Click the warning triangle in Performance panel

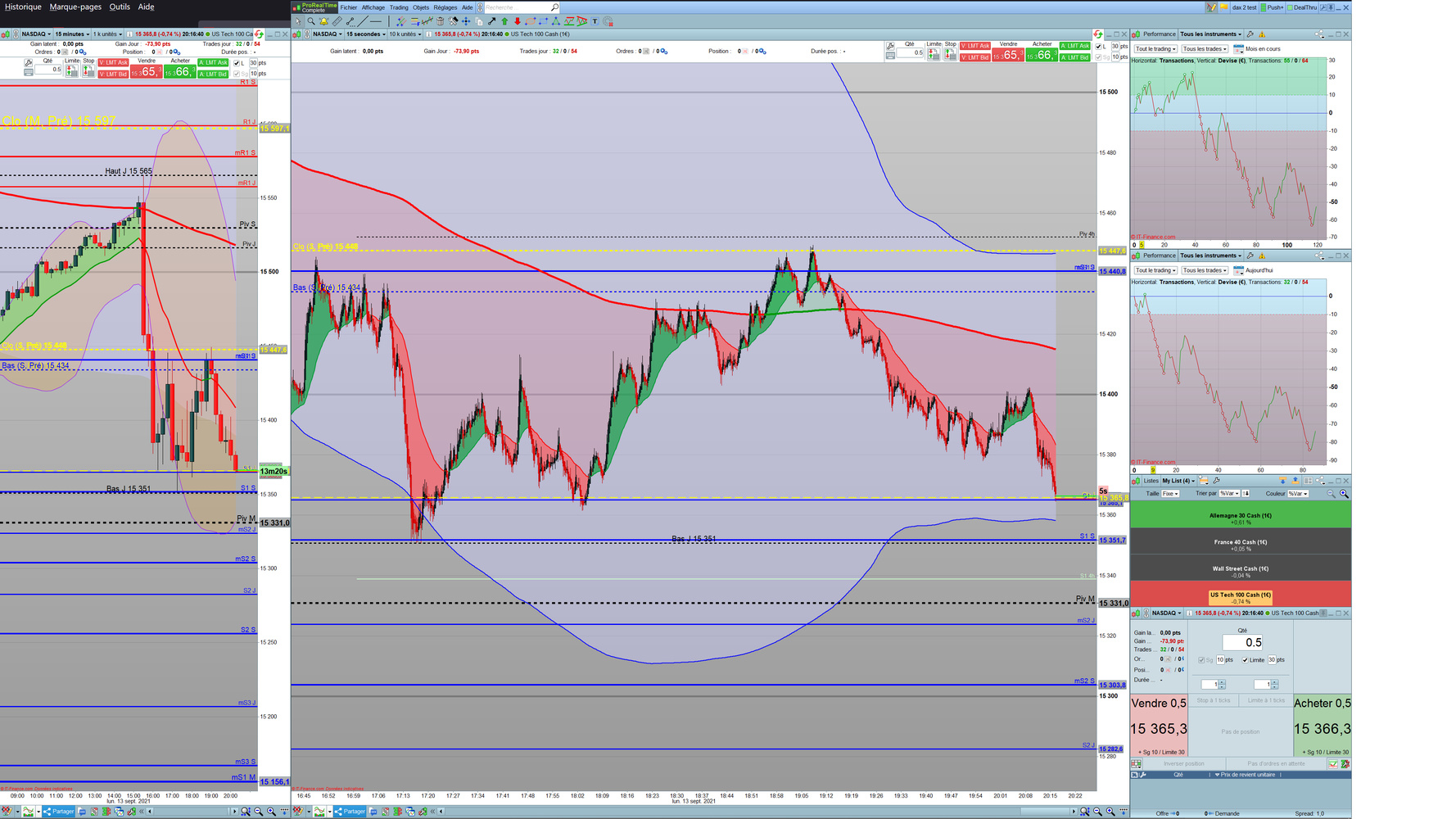1262,34
